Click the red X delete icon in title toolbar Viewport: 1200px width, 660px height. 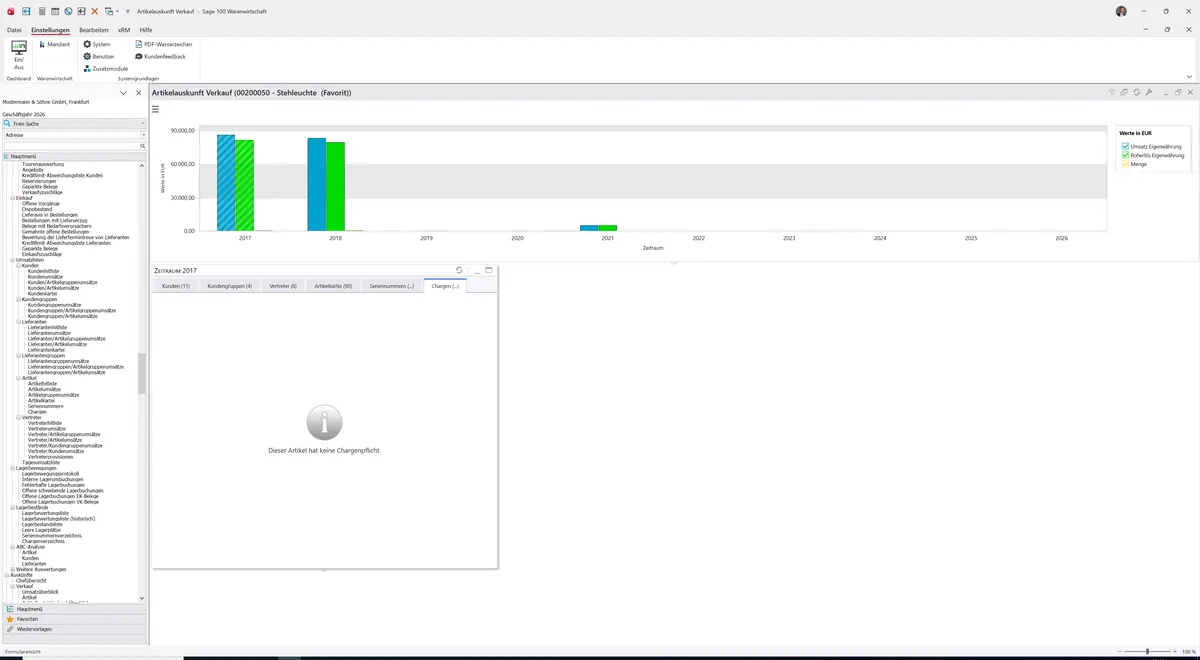point(95,11)
